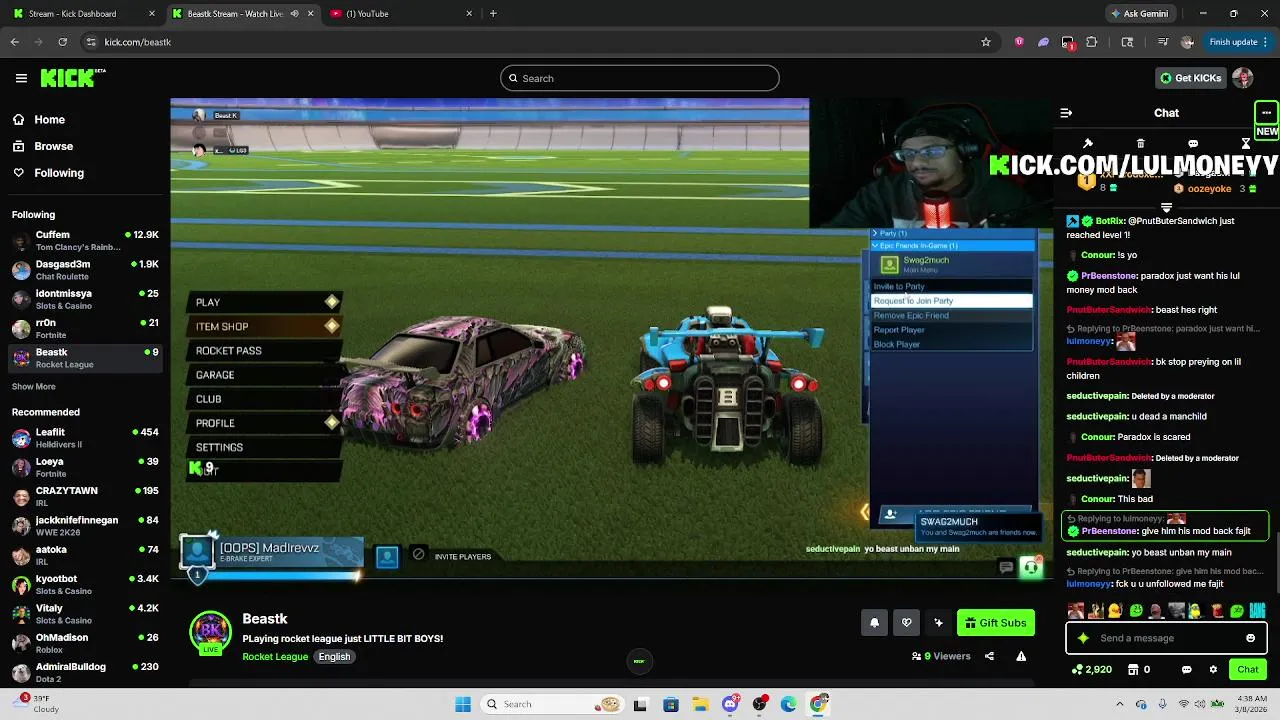Open AdmiralBulldog recommended channel
1280x720 pixels.
[84, 672]
